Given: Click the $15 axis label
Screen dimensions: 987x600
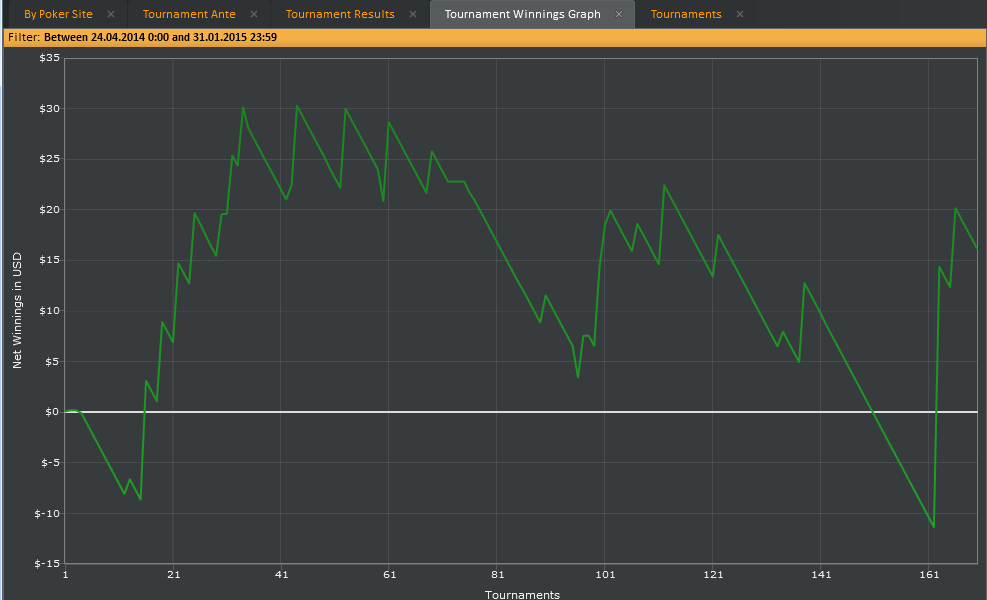Looking at the screenshot, I should pyautogui.click(x=50, y=260).
